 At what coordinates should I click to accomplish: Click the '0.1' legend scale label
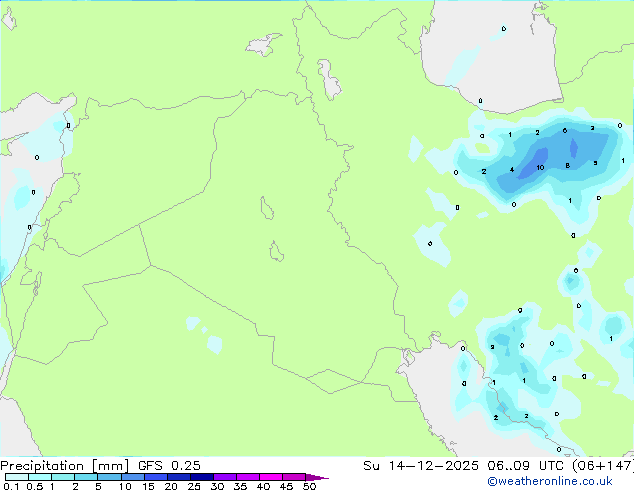click(9, 486)
